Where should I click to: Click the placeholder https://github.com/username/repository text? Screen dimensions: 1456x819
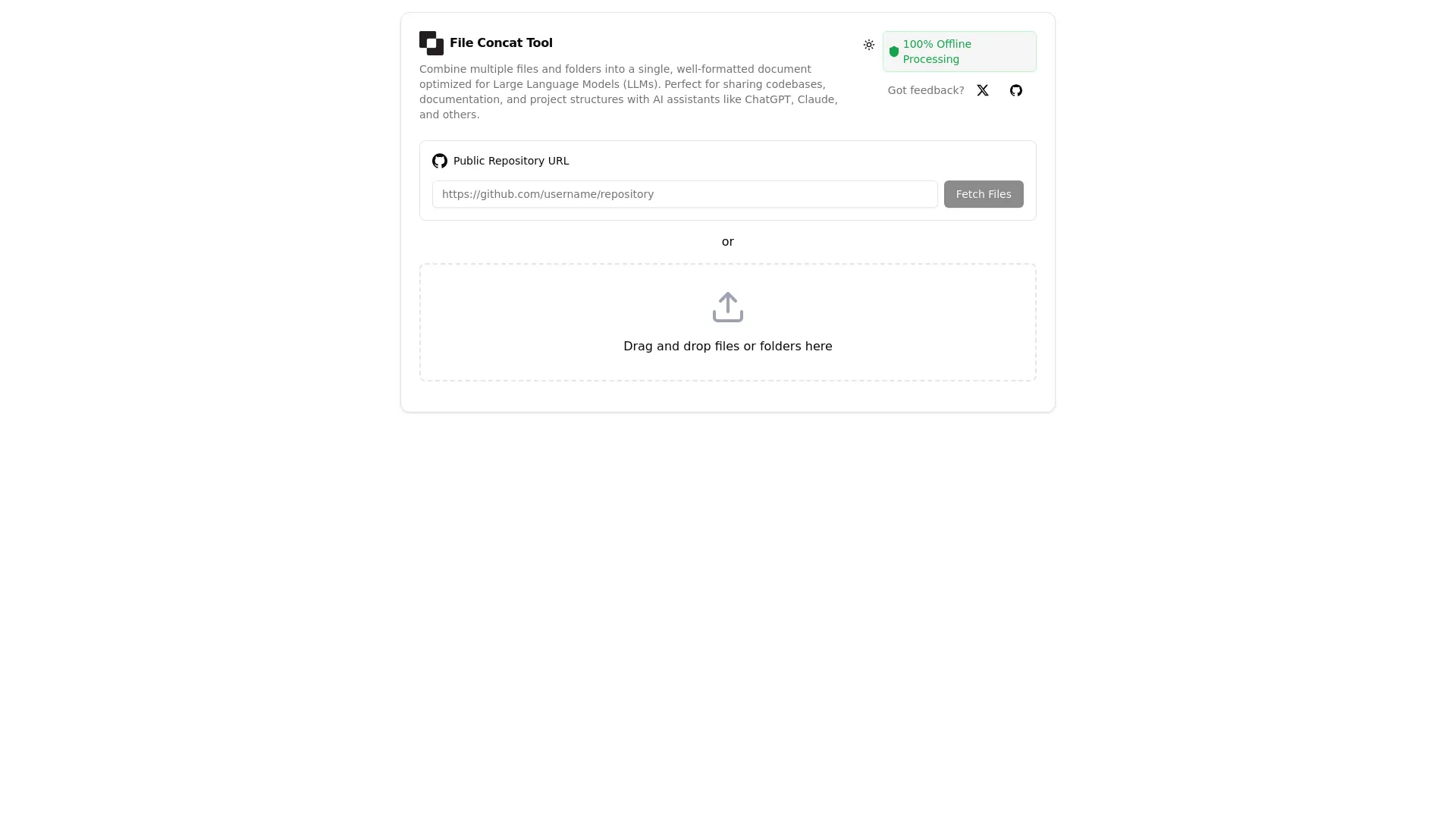[548, 194]
